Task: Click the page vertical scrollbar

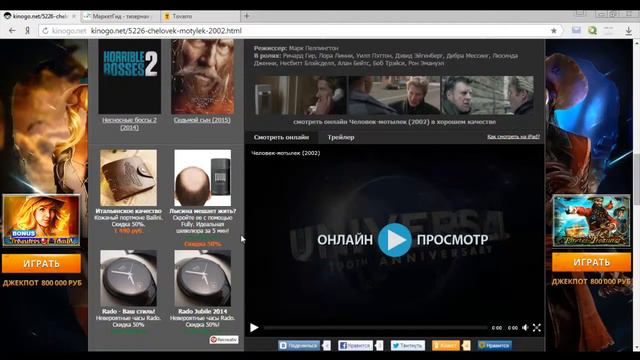Action: tap(636, 195)
